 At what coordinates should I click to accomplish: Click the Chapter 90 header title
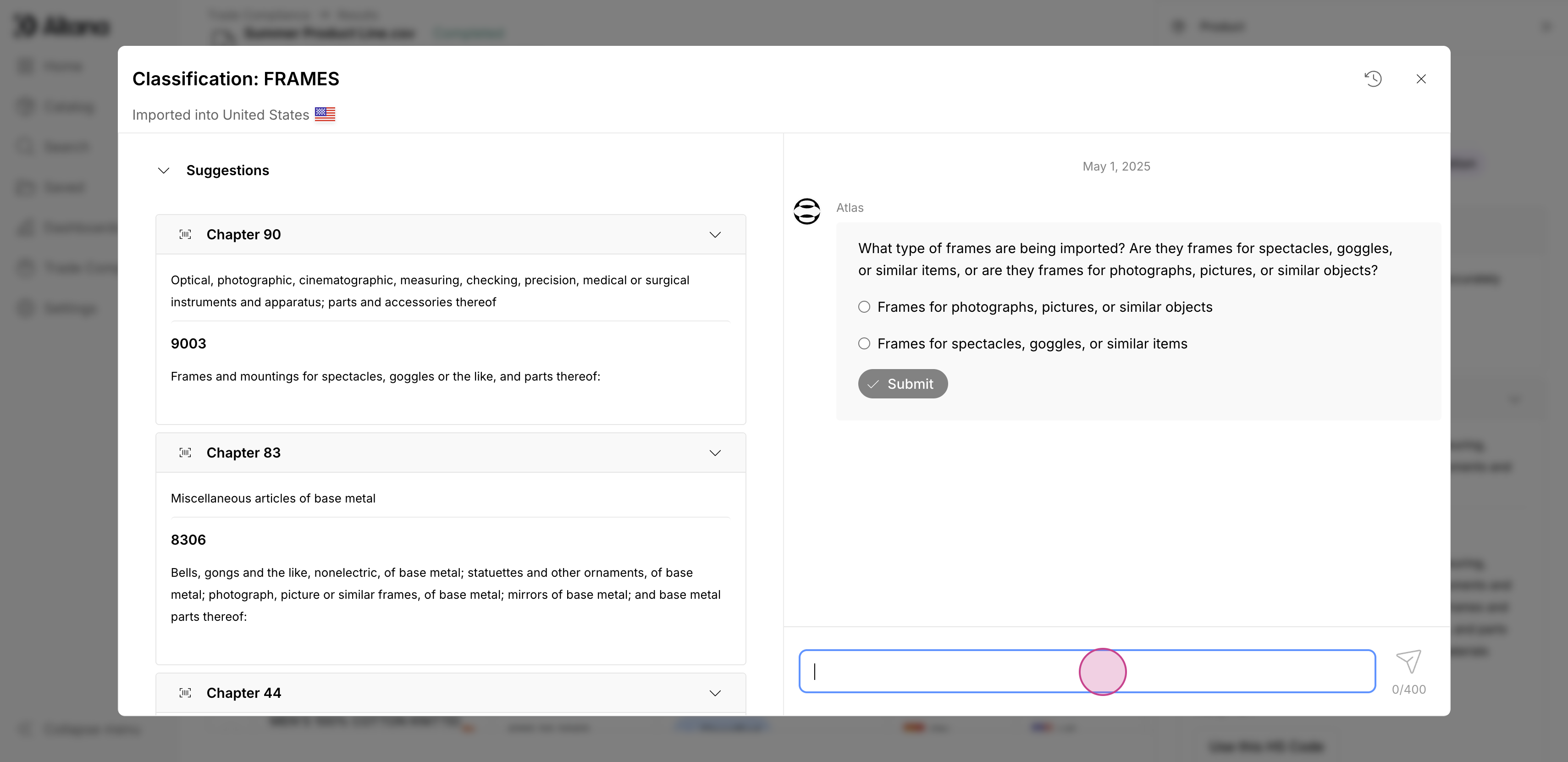243,234
